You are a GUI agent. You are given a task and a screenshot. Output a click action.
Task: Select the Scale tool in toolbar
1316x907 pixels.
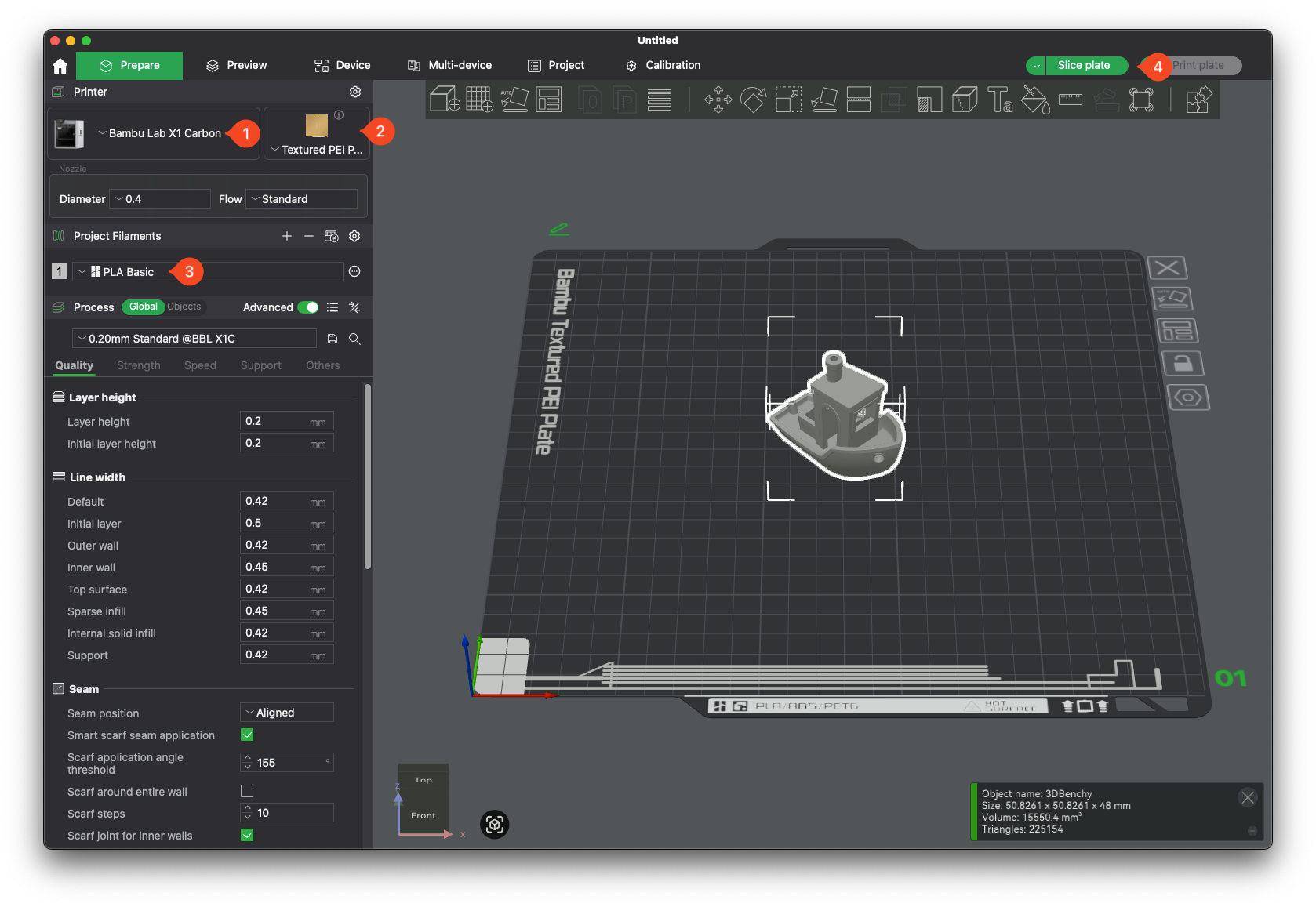788,100
